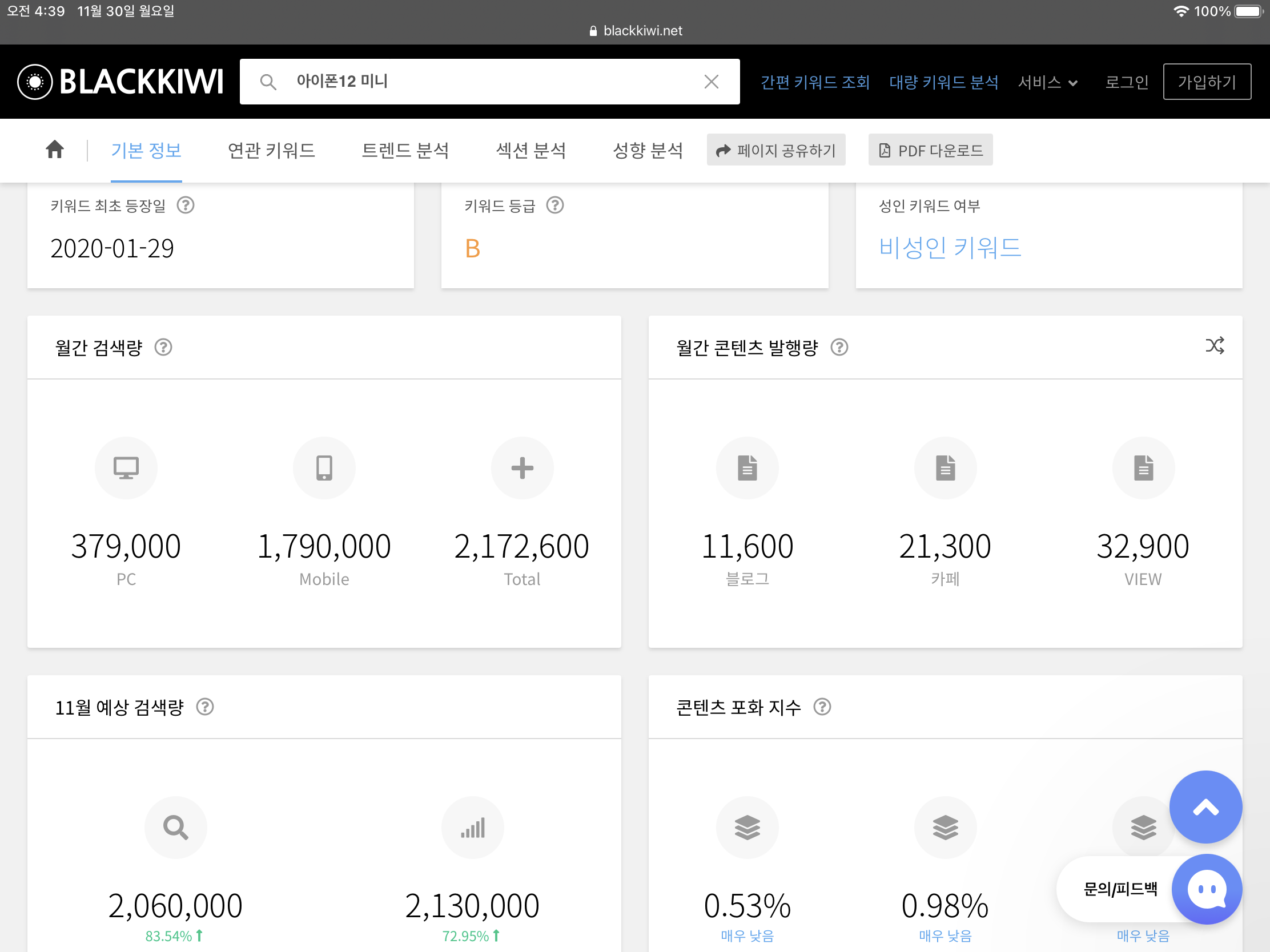The height and width of the screenshot is (952, 1270).
Task: Click help icon beside 키워드 등급
Action: point(554,205)
